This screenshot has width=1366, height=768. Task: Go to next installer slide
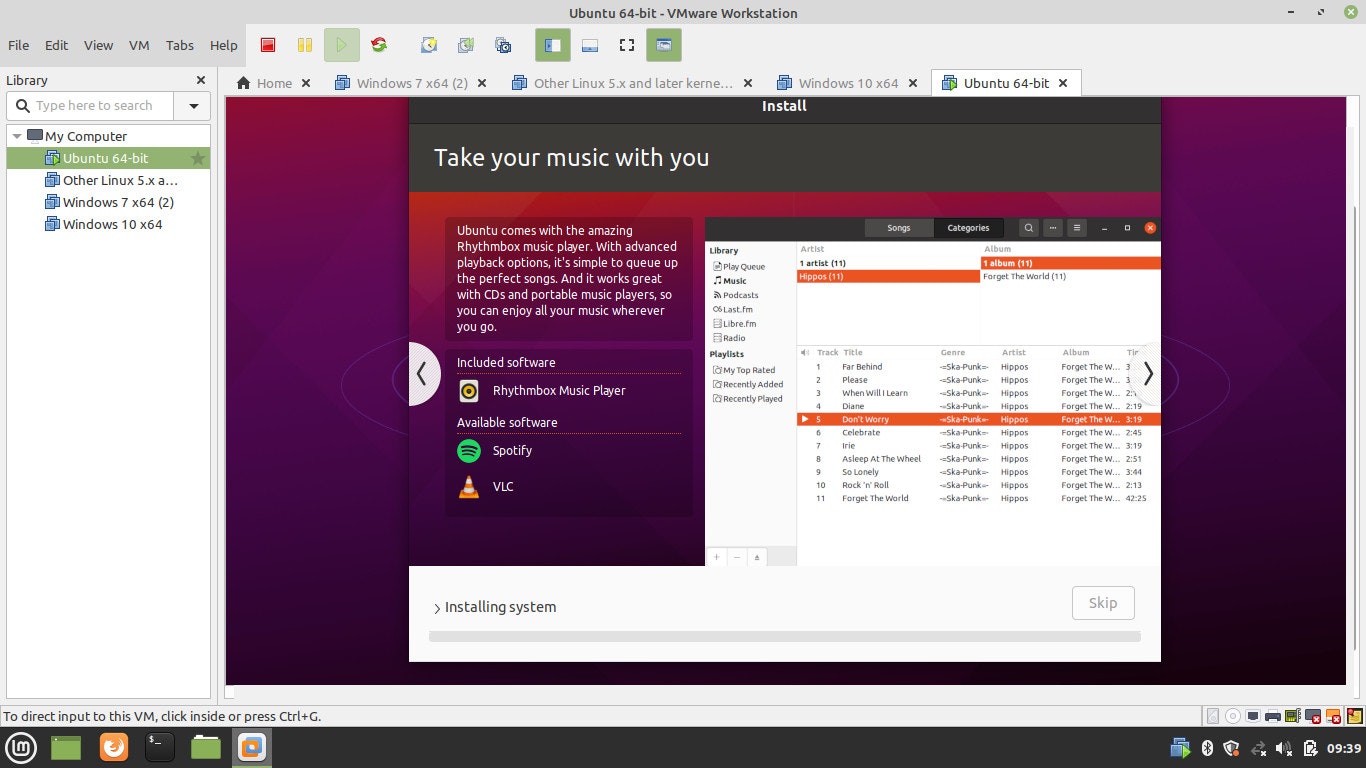click(1147, 374)
